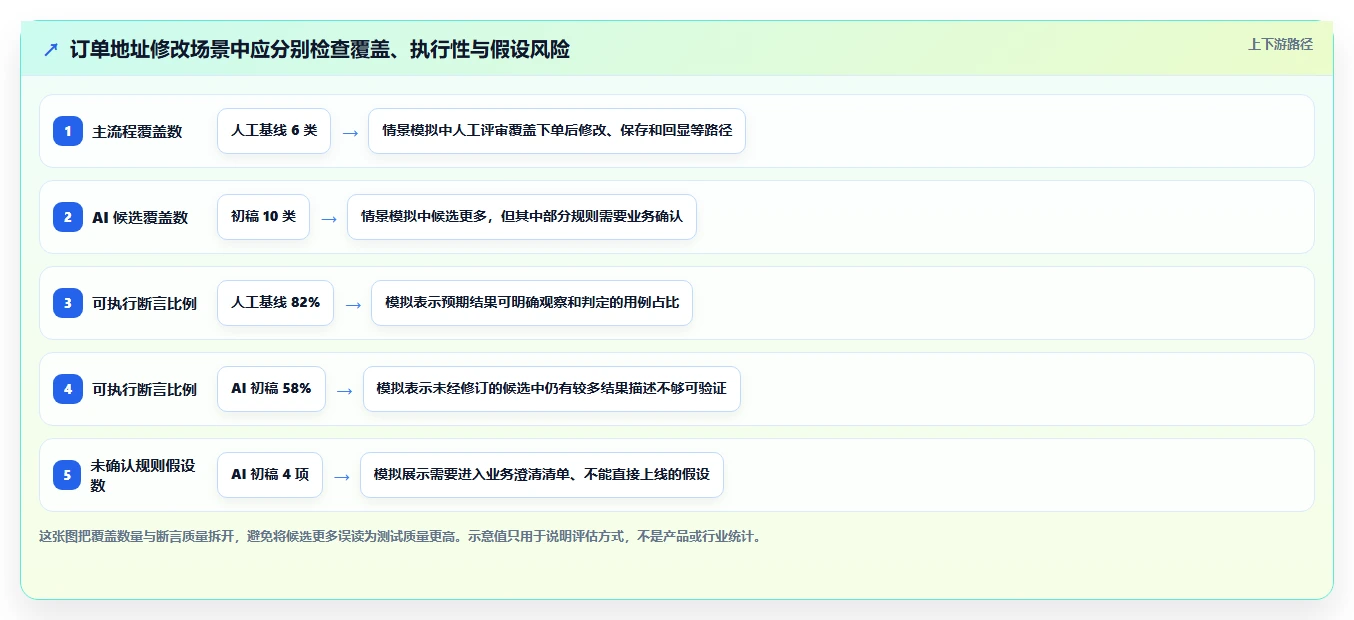Click the AI 初稿 58% chip
Viewport: 1354px width, 620px height.
point(271,389)
